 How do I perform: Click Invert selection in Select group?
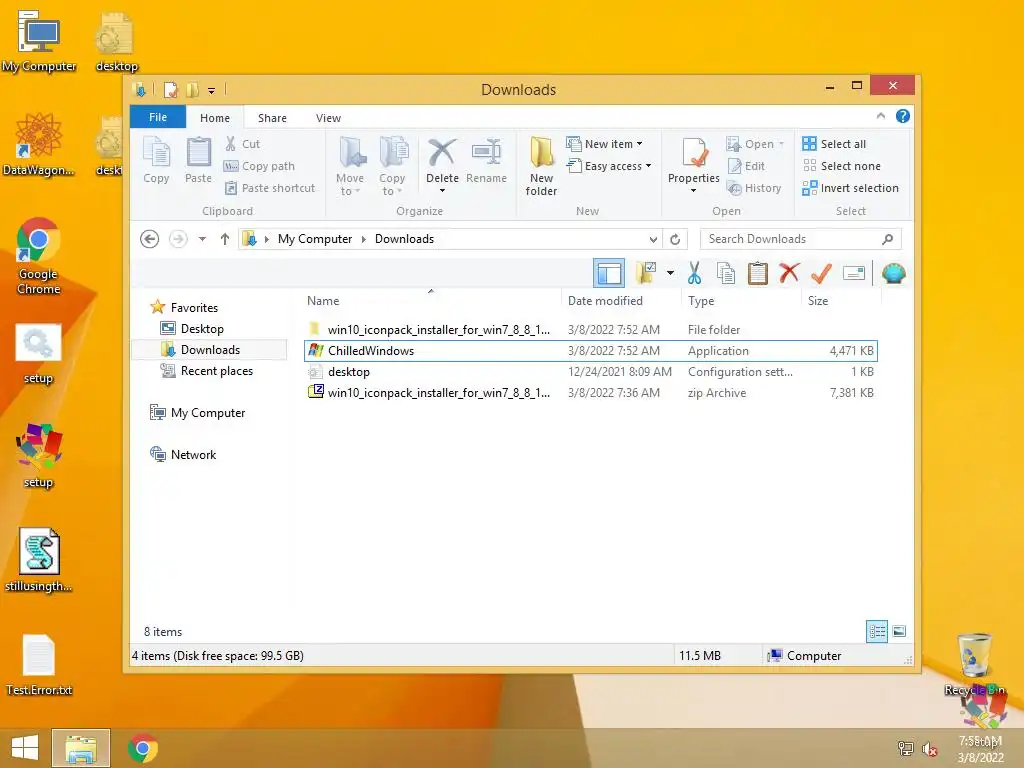pos(851,188)
